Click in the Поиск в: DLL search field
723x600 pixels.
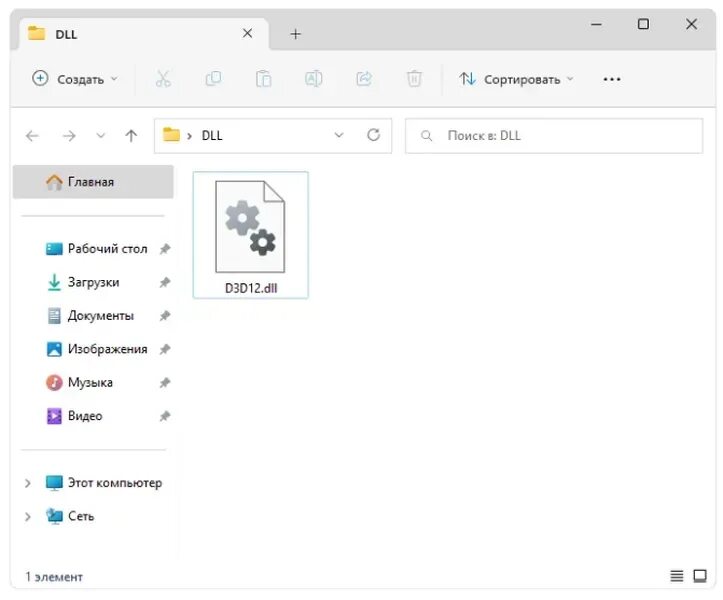point(554,136)
